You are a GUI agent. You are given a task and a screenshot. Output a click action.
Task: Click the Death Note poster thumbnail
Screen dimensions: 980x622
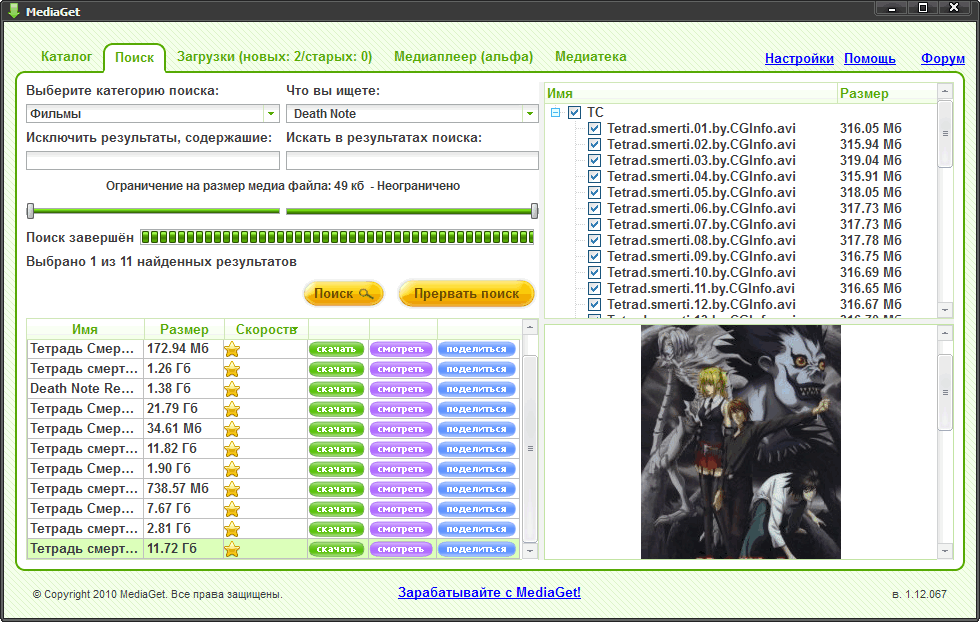point(741,442)
